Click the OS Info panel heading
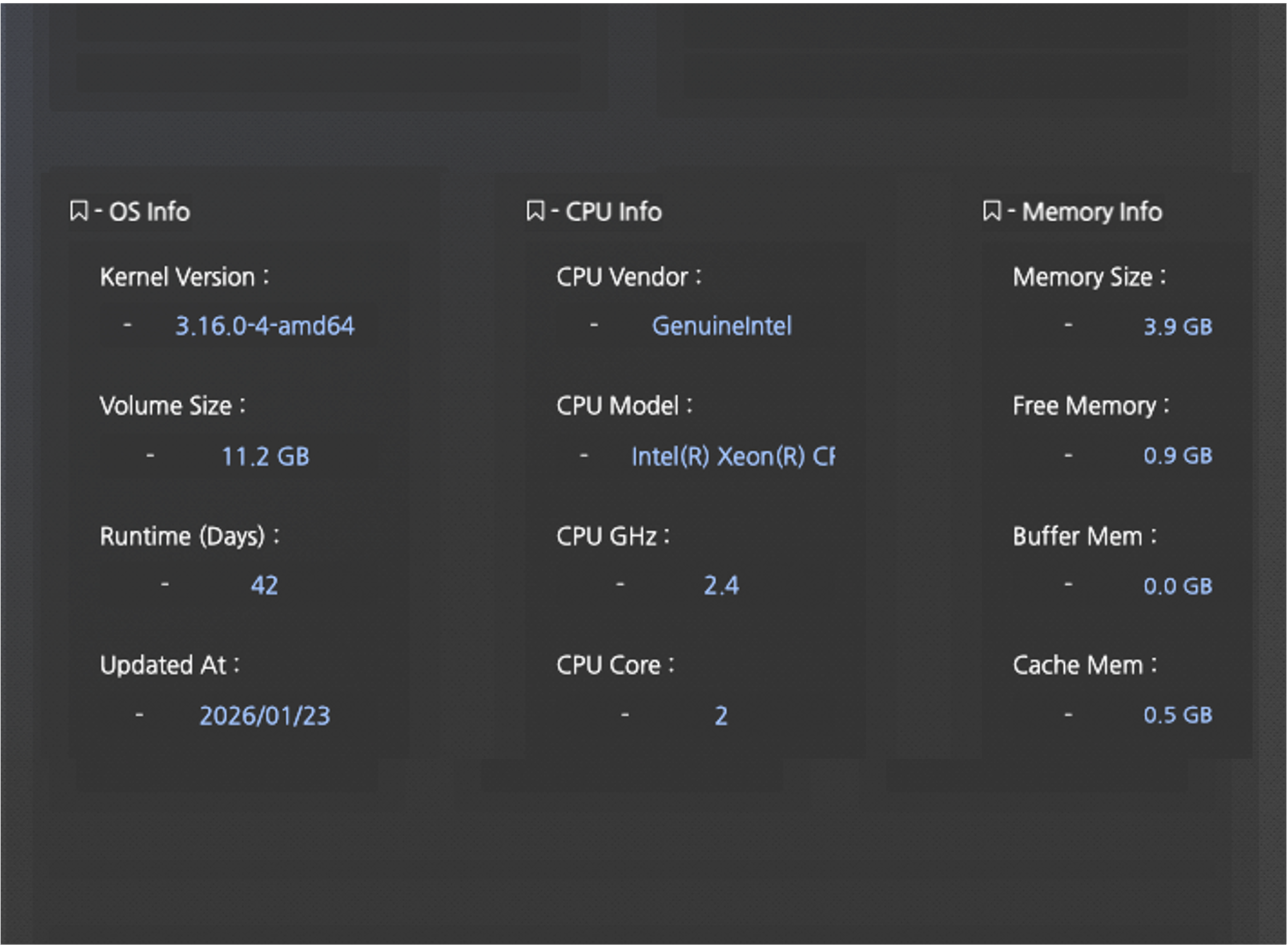This screenshot has width=1288, height=945. pyautogui.click(x=149, y=212)
